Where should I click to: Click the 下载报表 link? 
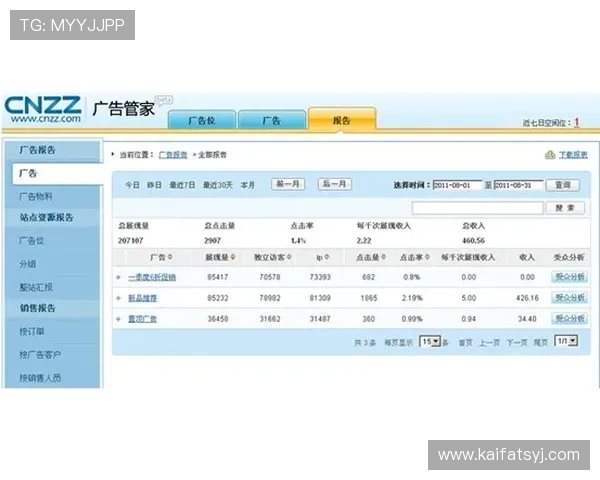[x=573, y=155]
